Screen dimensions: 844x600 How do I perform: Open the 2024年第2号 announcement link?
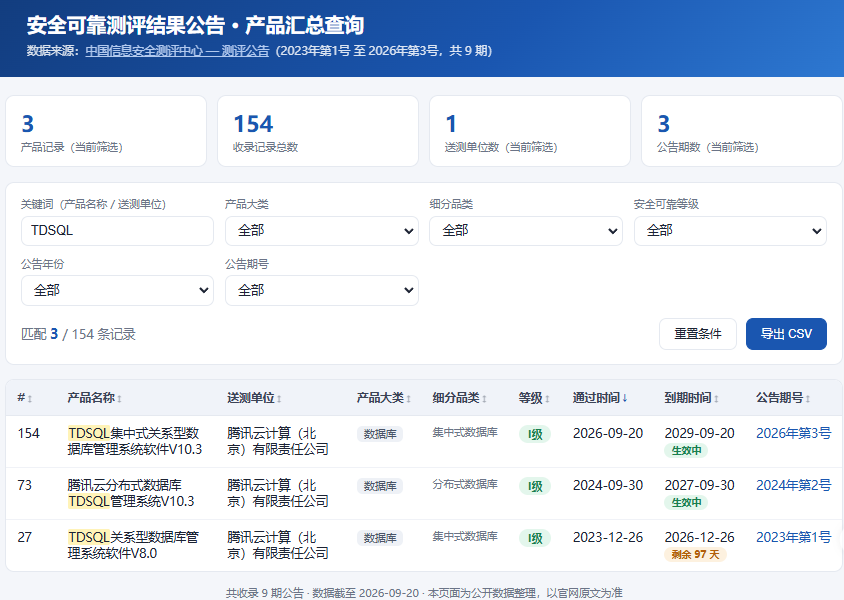click(x=793, y=485)
